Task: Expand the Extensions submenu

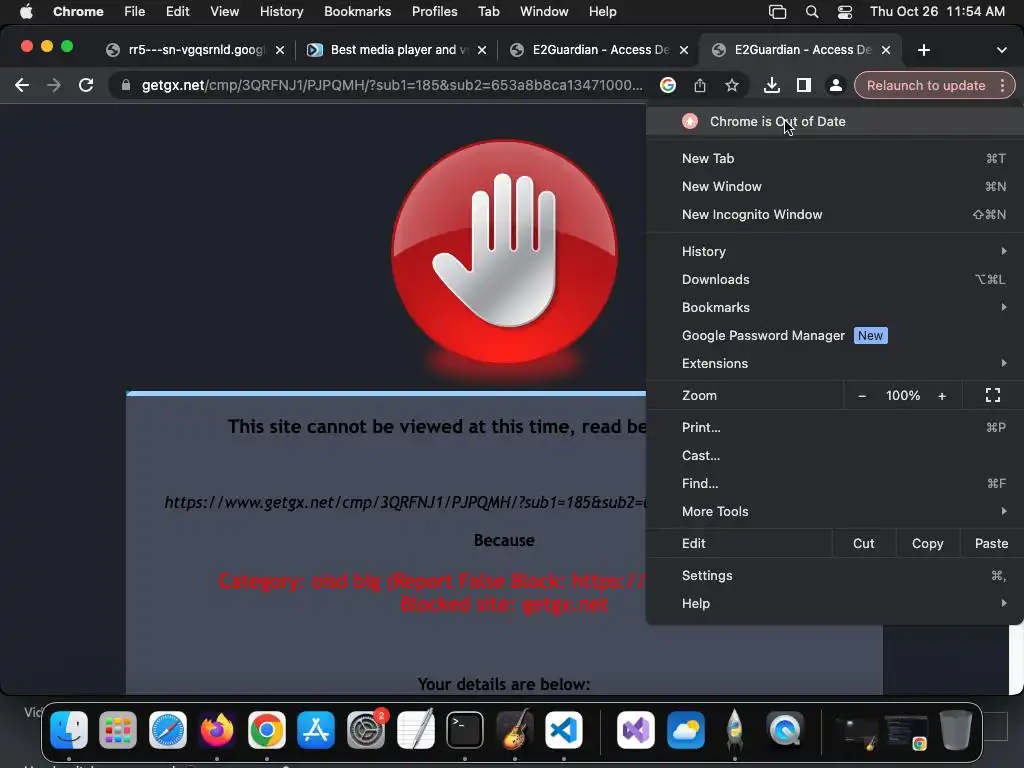Action: coord(835,364)
